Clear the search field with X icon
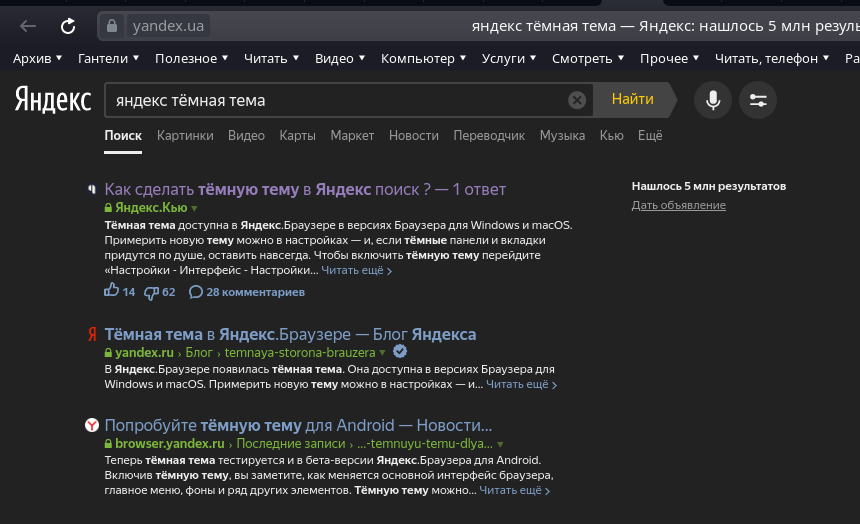Screen dimensions: 860x524 coord(577,100)
